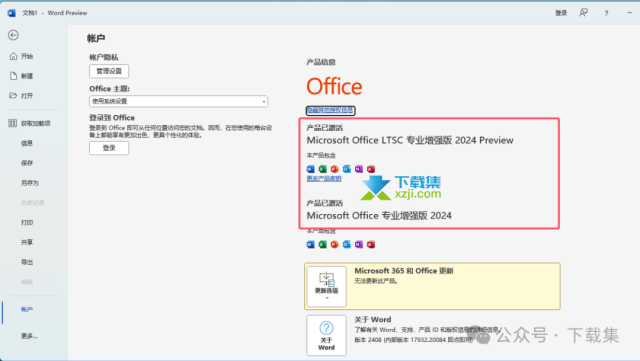This screenshot has height=361, width=640.
Task: Click the 打开 folder icon
Action: (x=13, y=96)
